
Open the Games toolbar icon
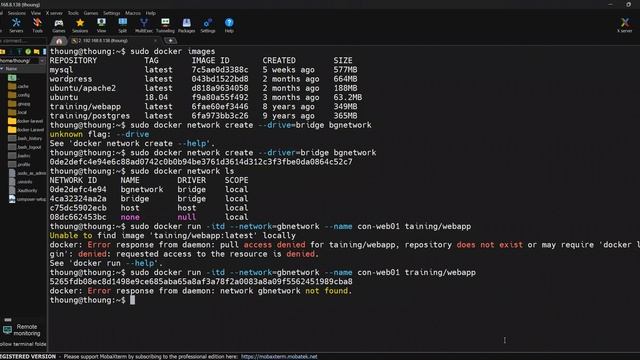click(59, 25)
